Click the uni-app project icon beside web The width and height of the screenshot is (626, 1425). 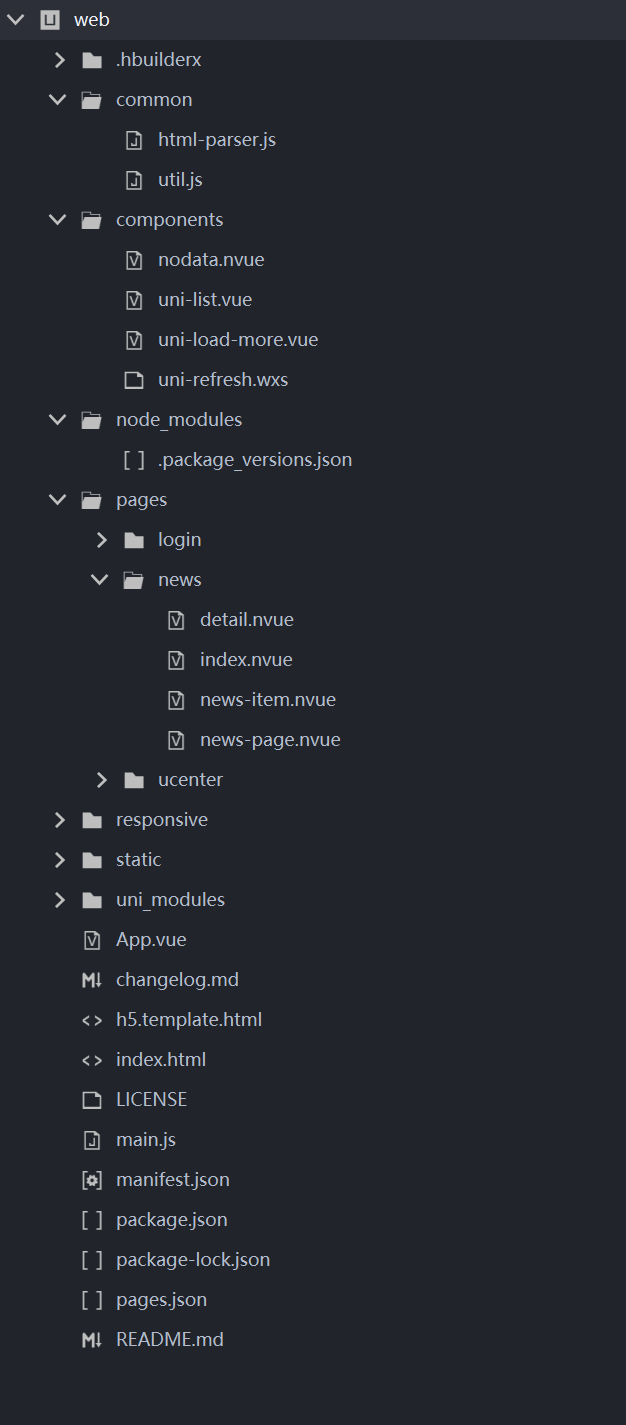pyautogui.click(x=50, y=20)
